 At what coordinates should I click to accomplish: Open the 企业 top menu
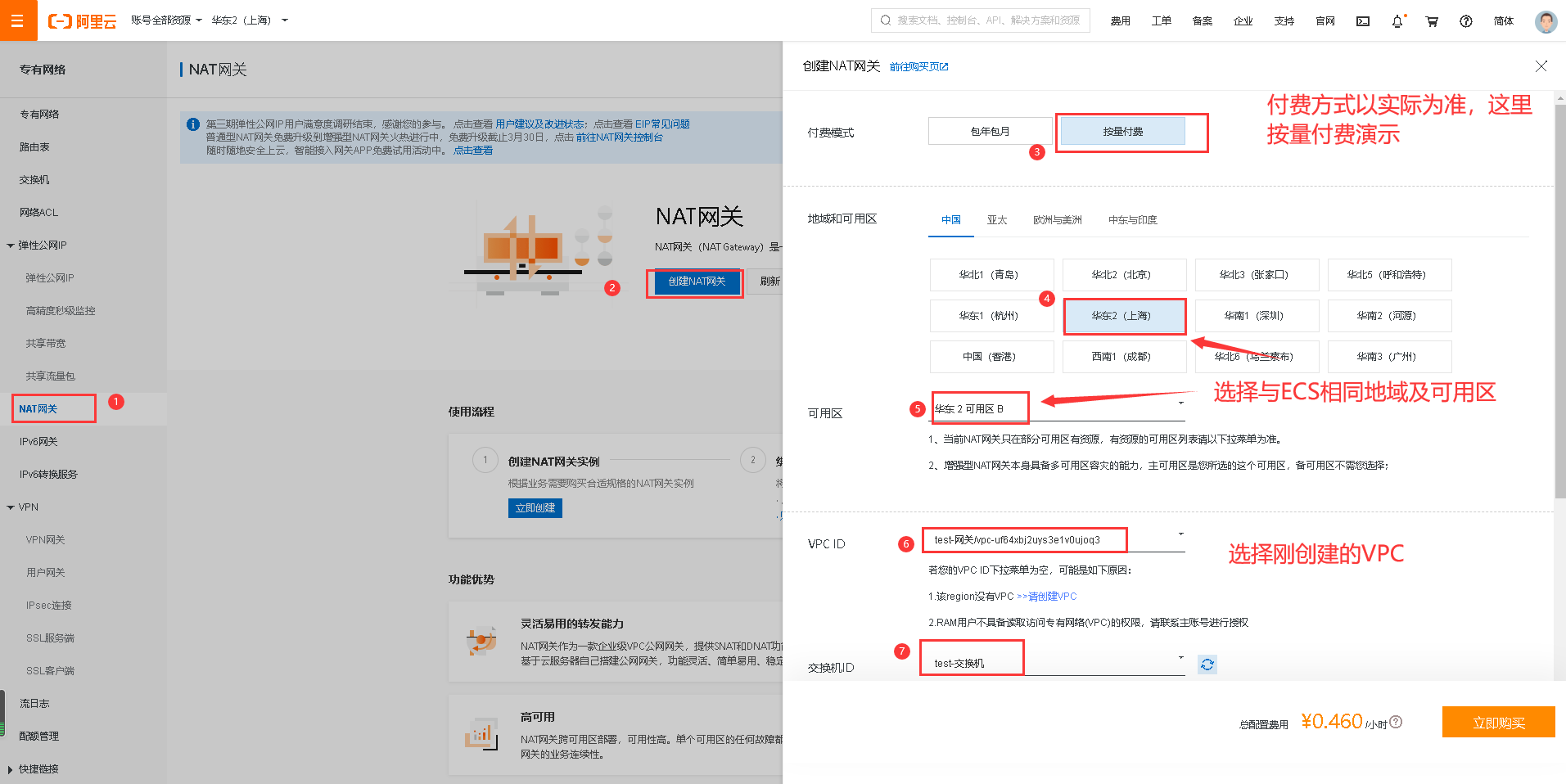(1243, 21)
